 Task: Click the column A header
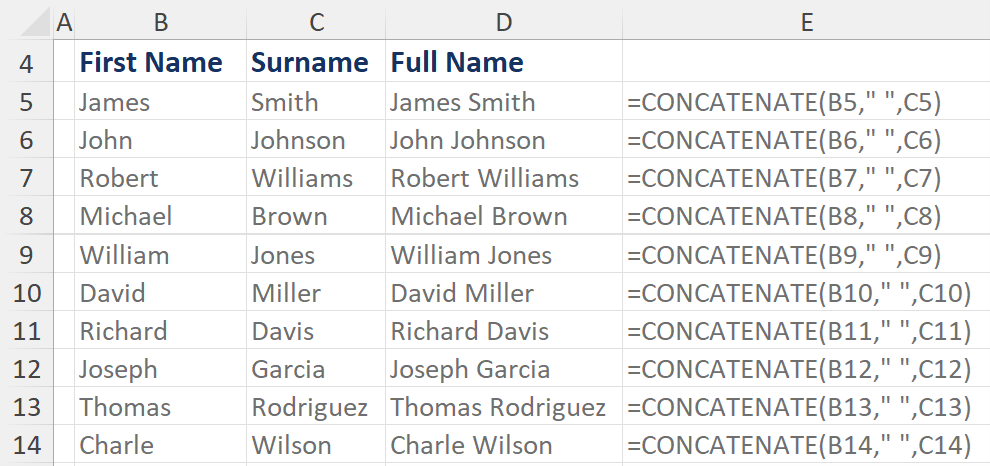click(64, 21)
